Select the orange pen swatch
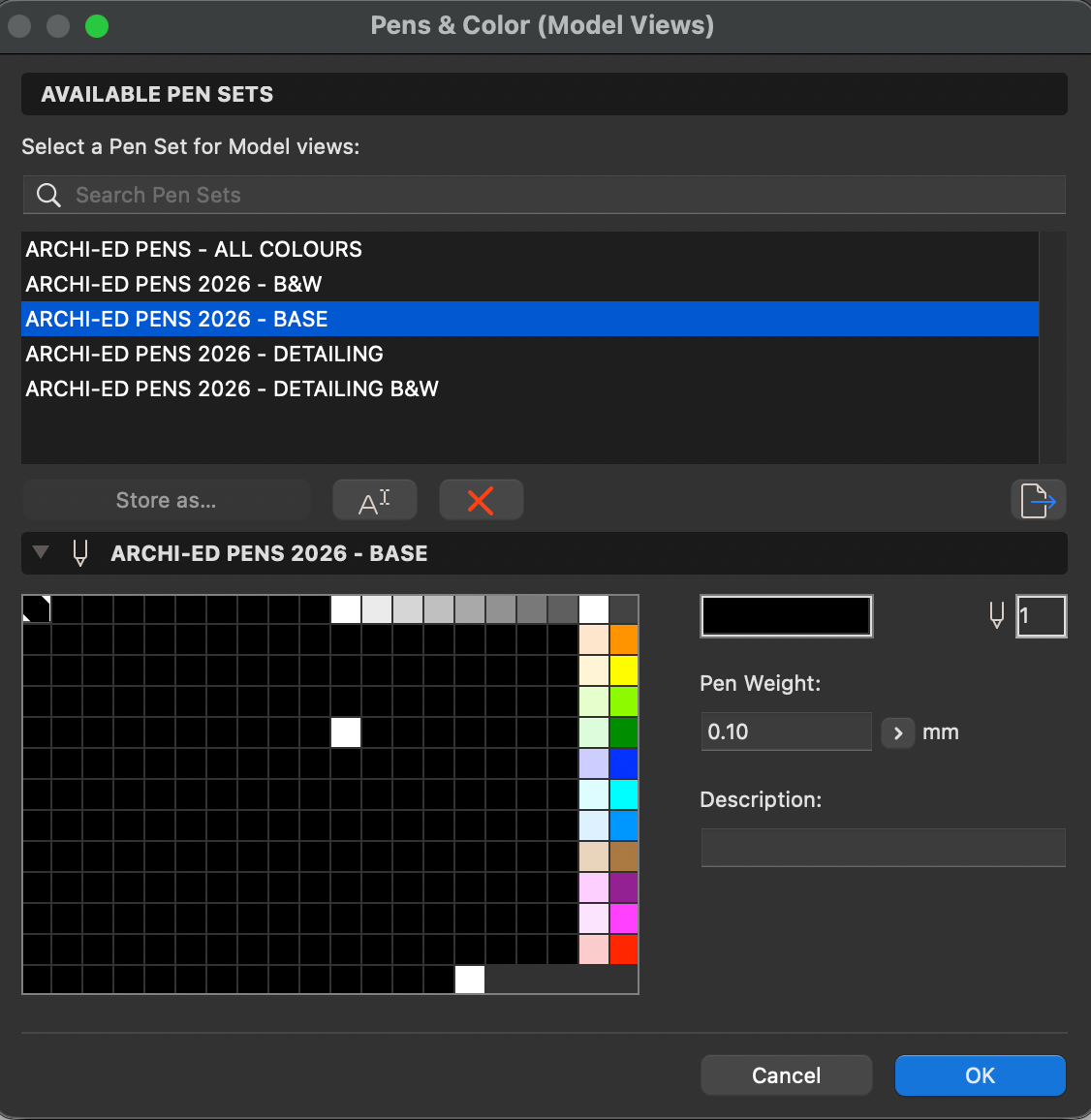This screenshot has width=1091, height=1120. click(x=623, y=639)
